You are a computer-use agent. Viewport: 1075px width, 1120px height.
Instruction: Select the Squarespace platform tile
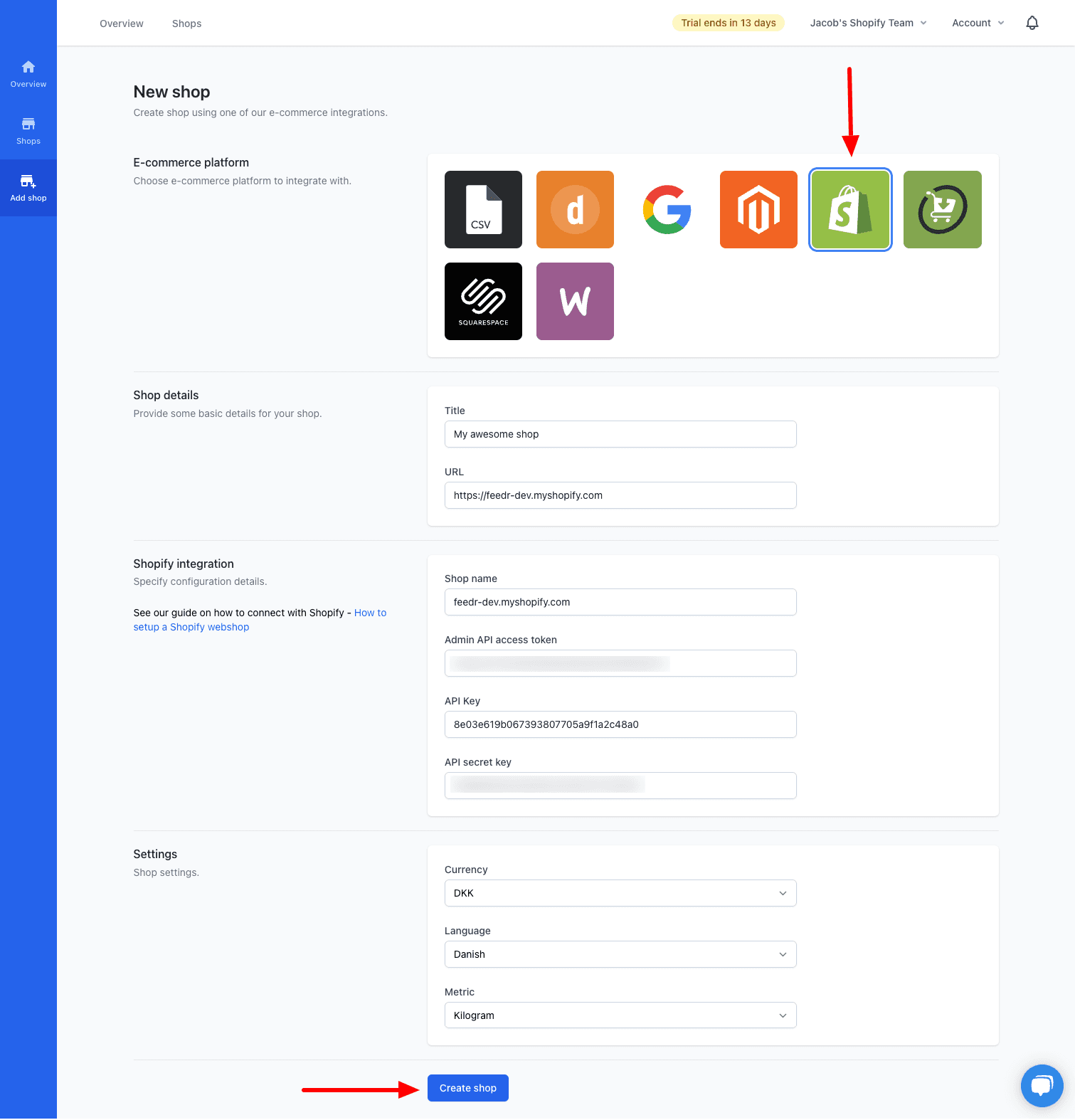click(483, 301)
